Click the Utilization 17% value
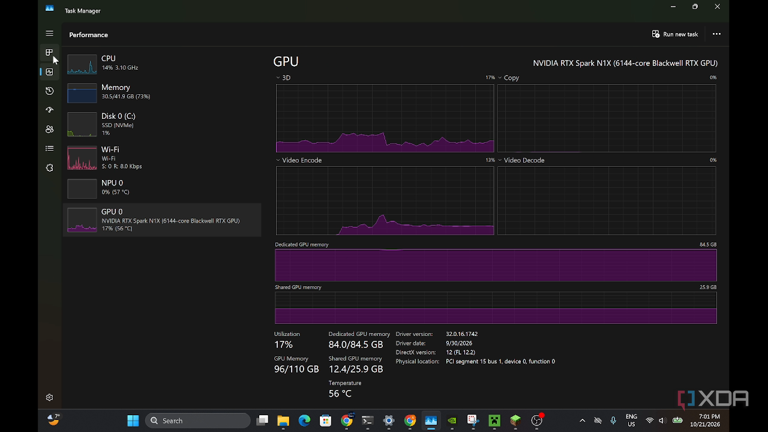The height and width of the screenshot is (432, 768). tap(283, 345)
